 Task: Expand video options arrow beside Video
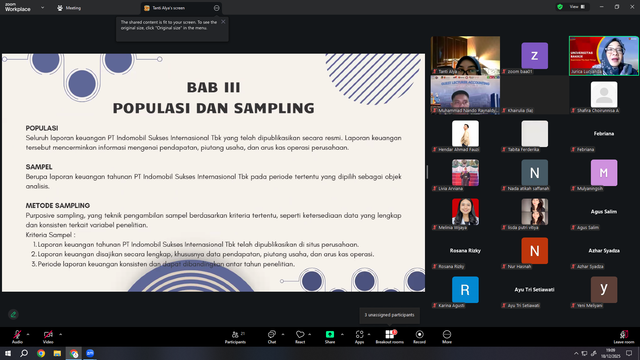click(60, 334)
